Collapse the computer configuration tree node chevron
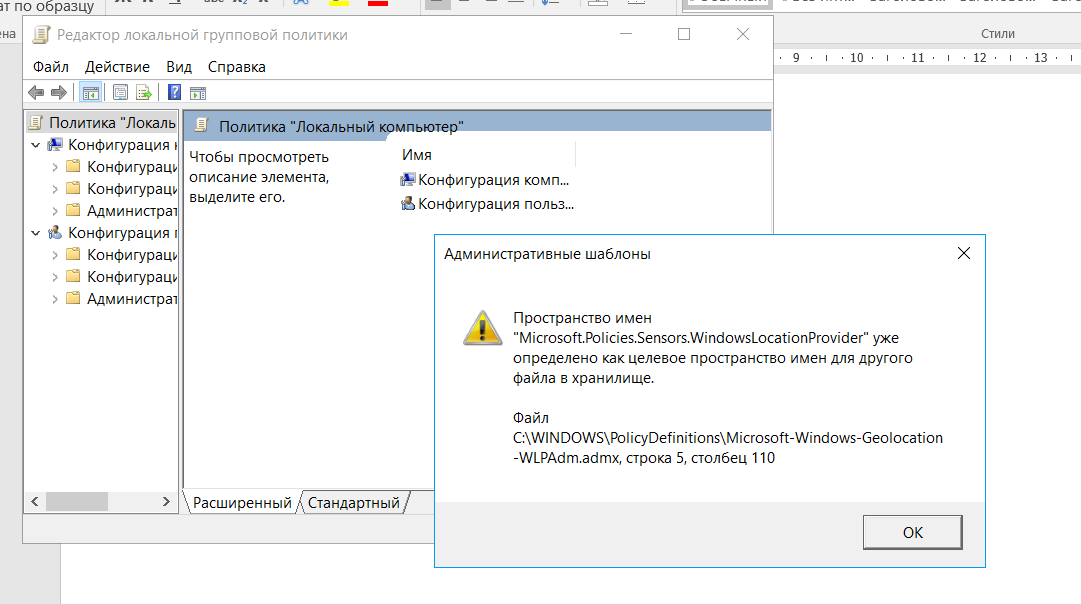The width and height of the screenshot is (1081, 604). [x=36, y=145]
